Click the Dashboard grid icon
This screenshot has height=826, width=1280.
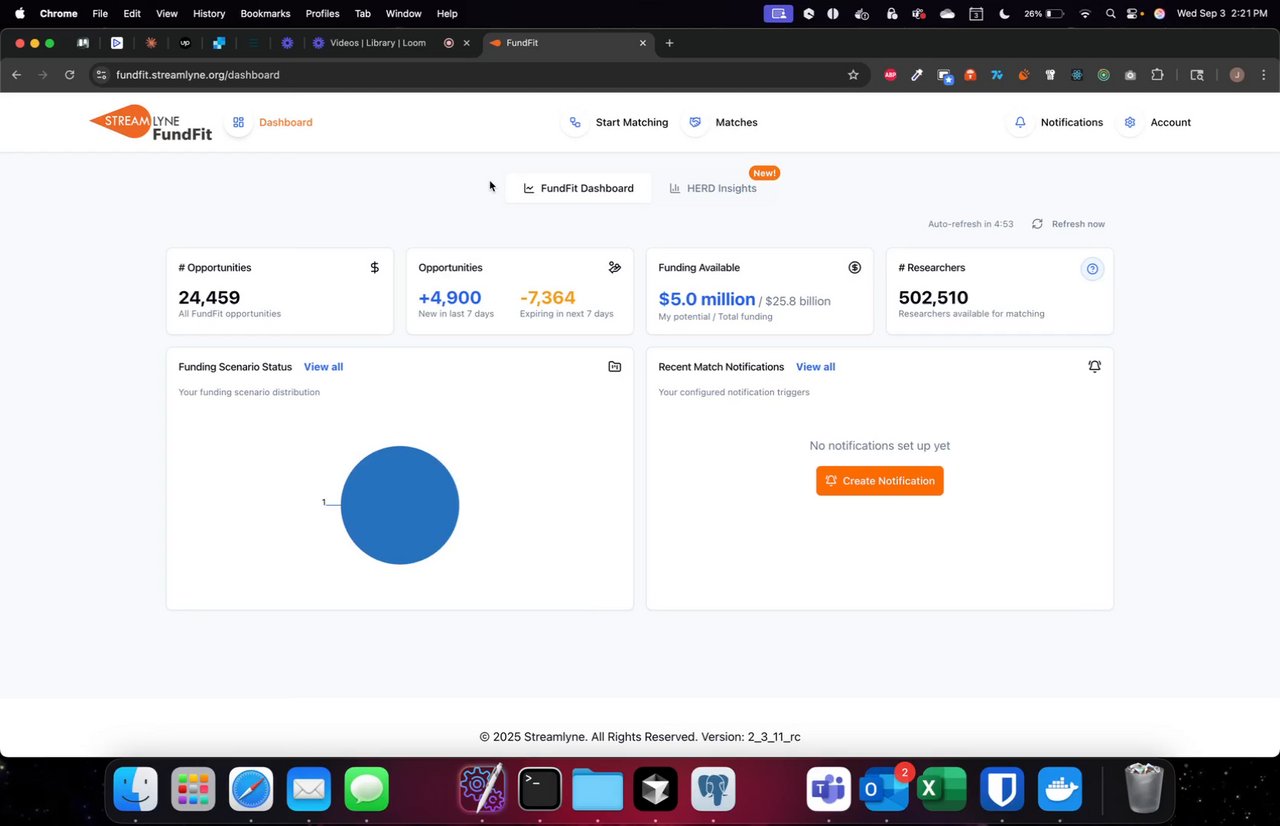click(238, 122)
